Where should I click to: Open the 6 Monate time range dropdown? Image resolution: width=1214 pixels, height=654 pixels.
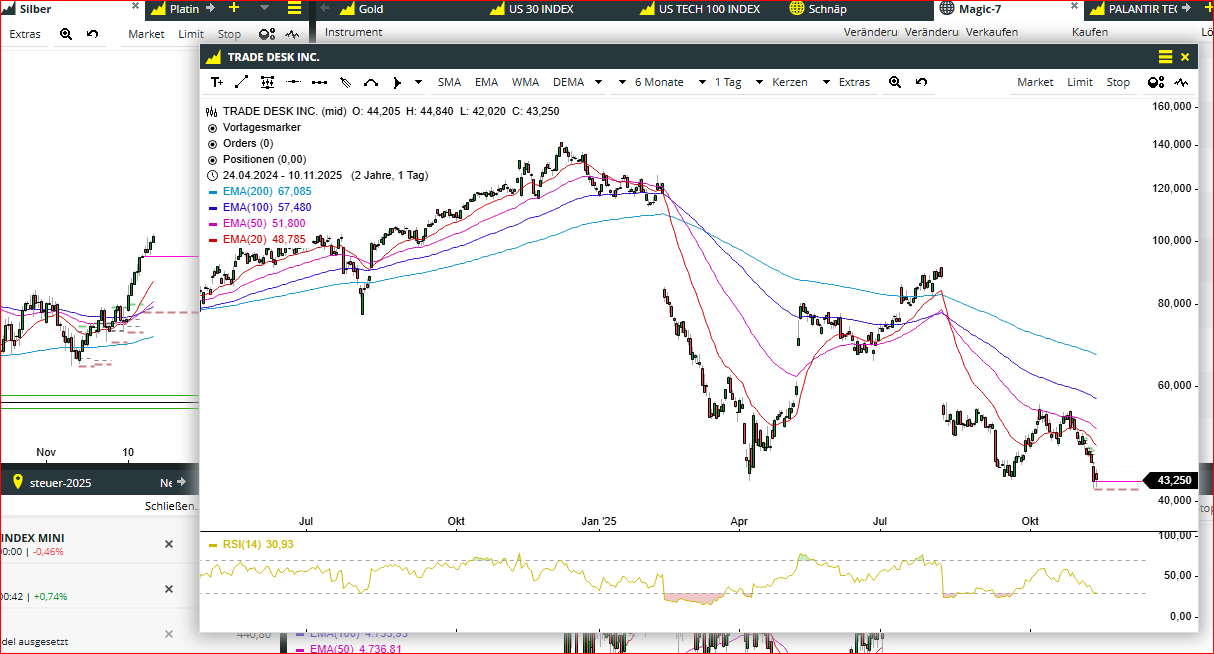pos(658,83)
